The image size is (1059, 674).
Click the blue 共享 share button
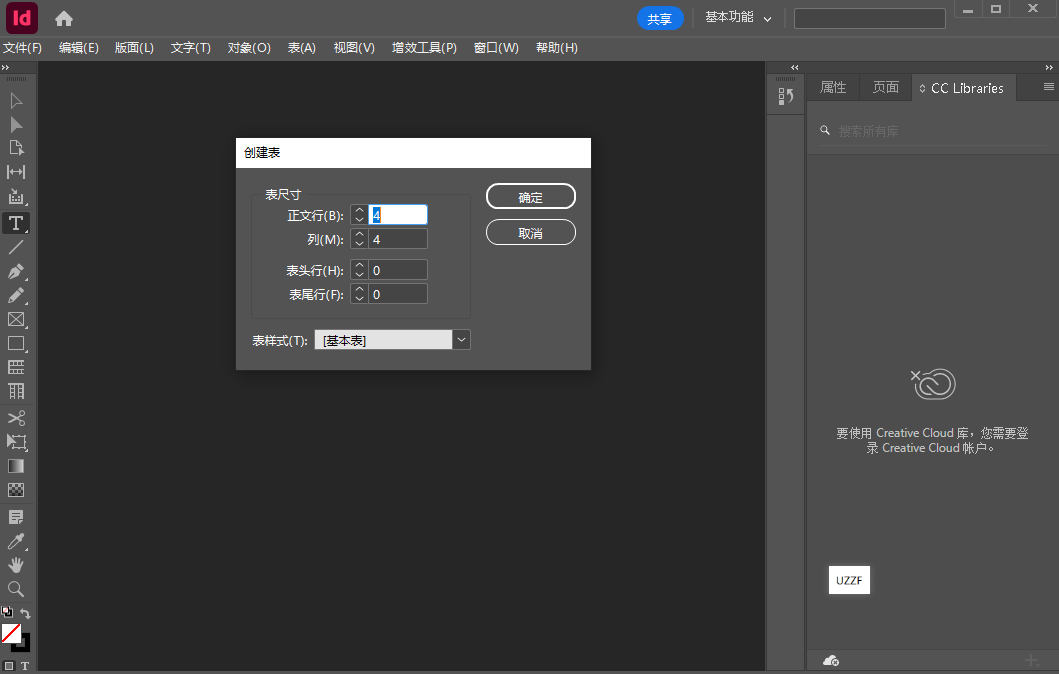click(659, 18)
